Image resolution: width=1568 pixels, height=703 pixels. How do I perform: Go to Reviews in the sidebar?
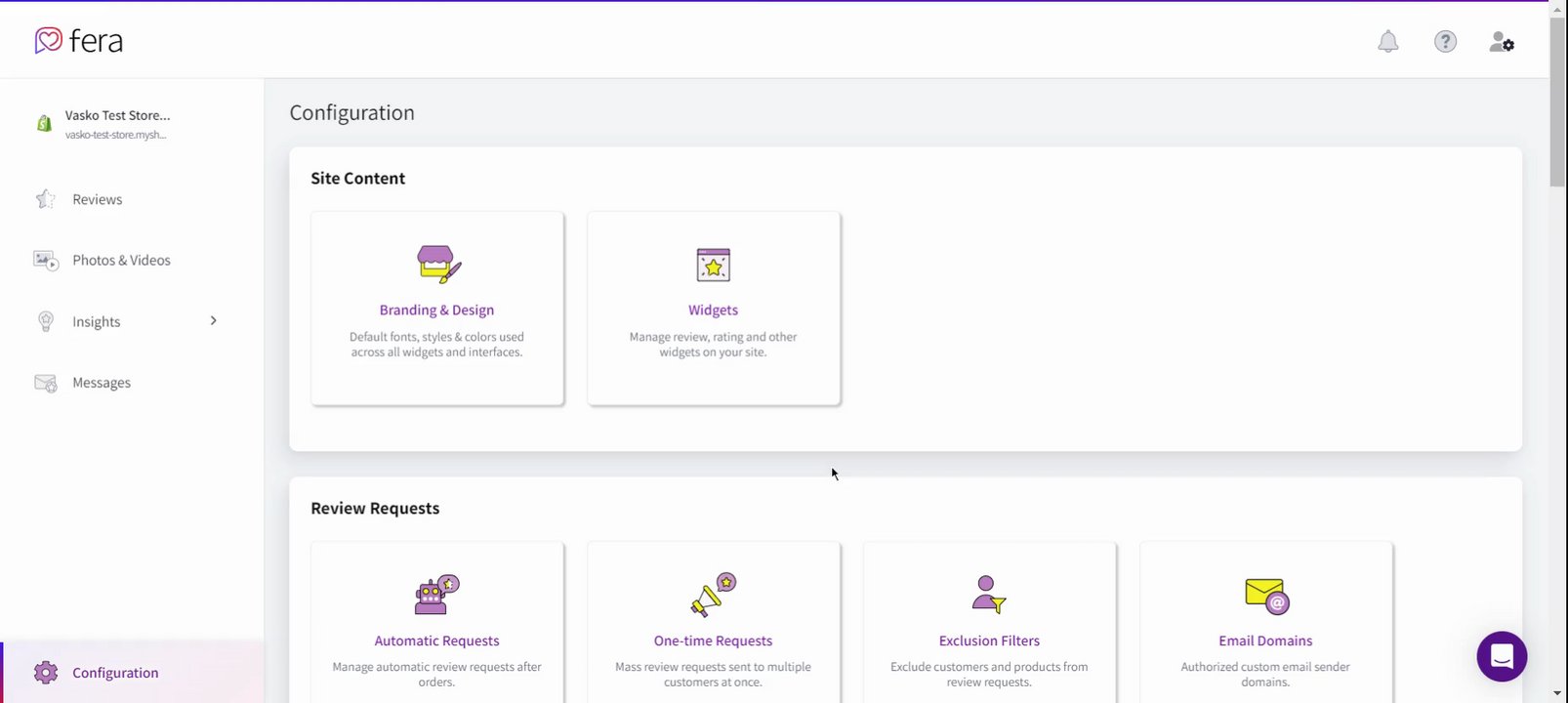(x=97, y=199)
